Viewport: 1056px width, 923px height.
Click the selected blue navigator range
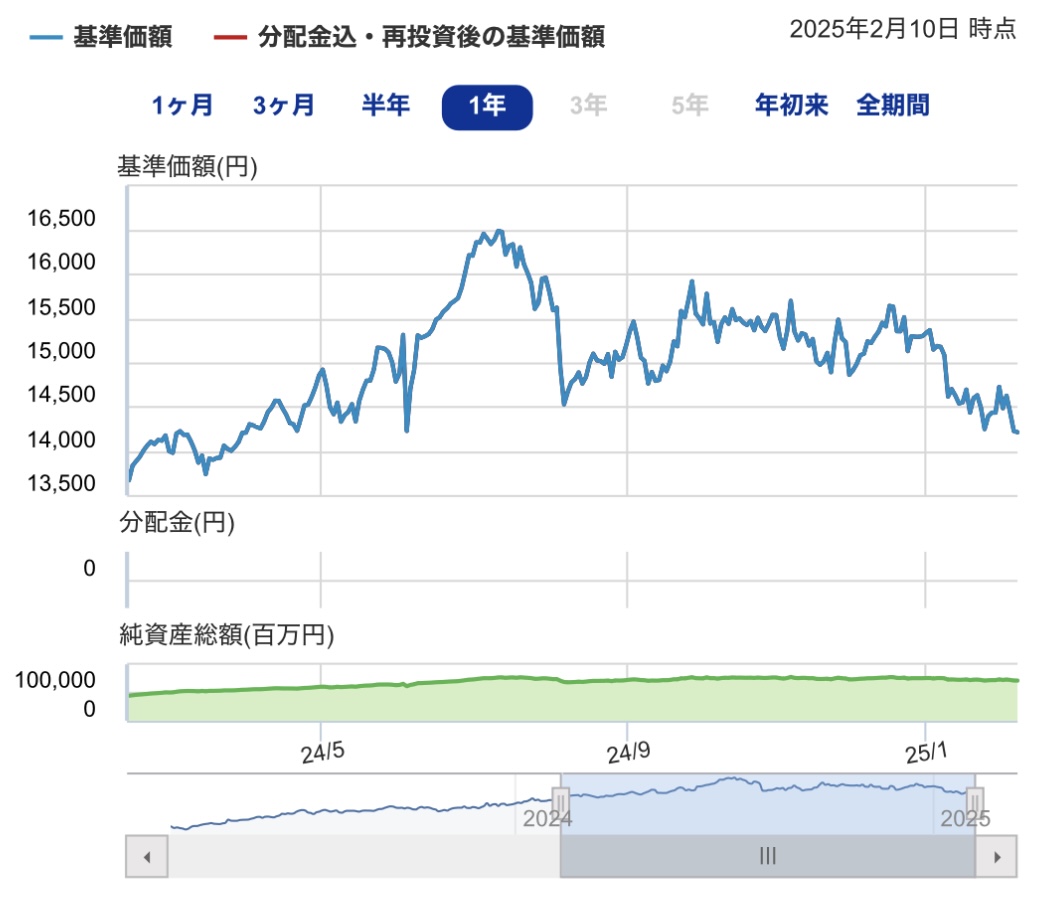click(x=768, y=805)
